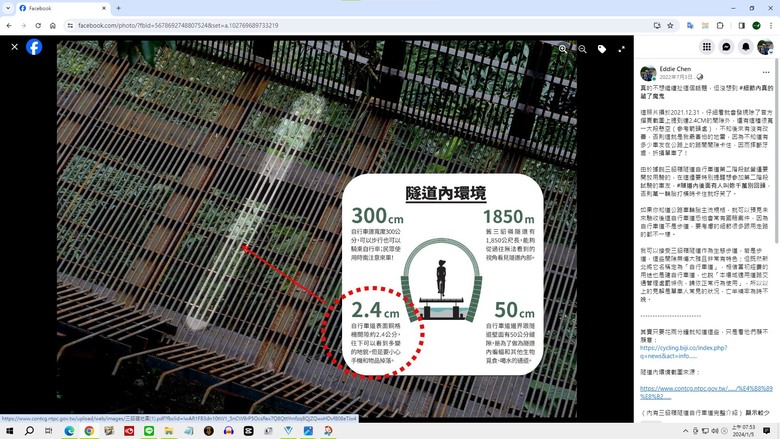Open Facebook home via the logo
Viewport: 780px width, 439px height.
[34, 47]
